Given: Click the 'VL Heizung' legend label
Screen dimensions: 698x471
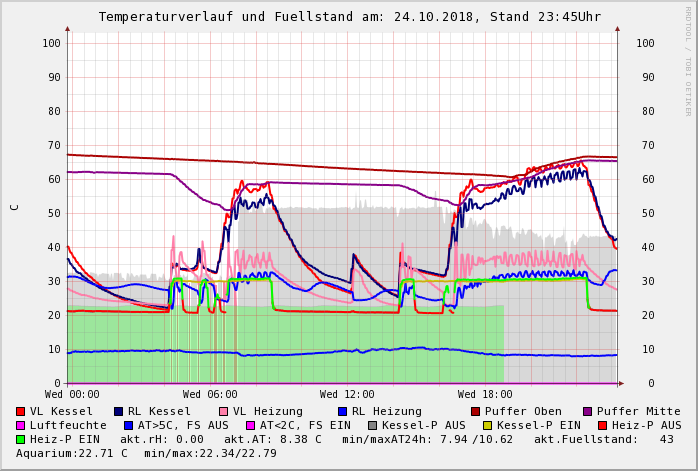Looking at the screenshot, I should coord(268,411).
